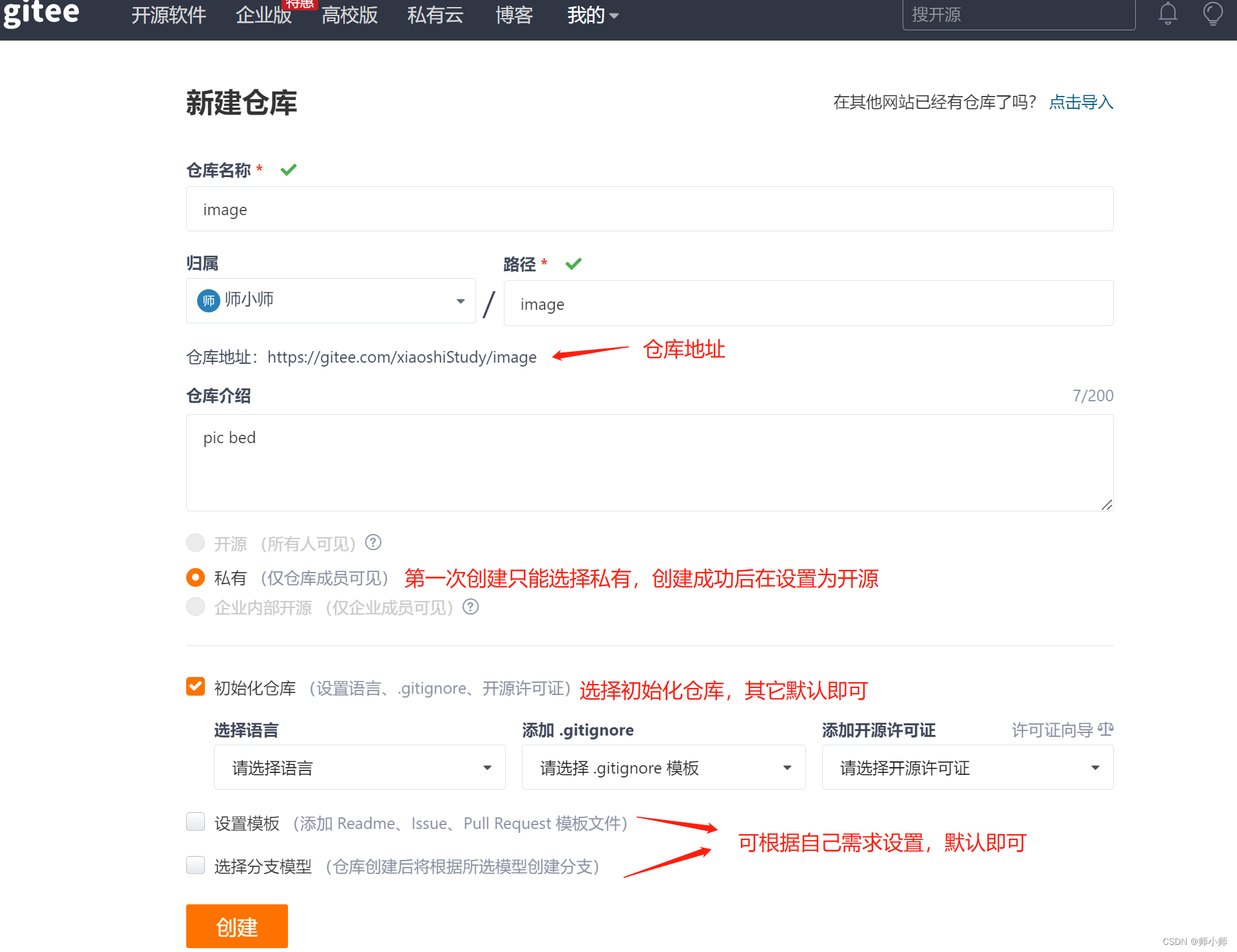Open the 请选择语言 dropdown
Screen dimensions: 1237x952
pos(360,767)
